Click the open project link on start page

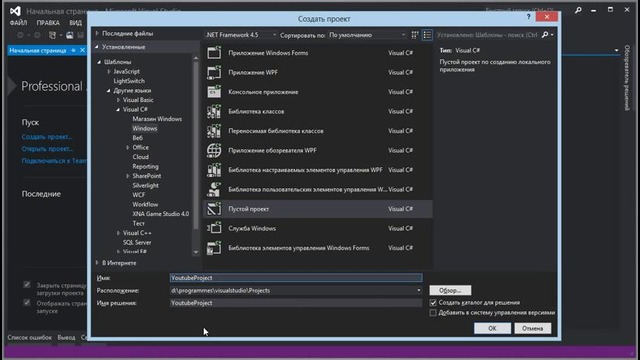pyautogui.click(x=48, y=149)
